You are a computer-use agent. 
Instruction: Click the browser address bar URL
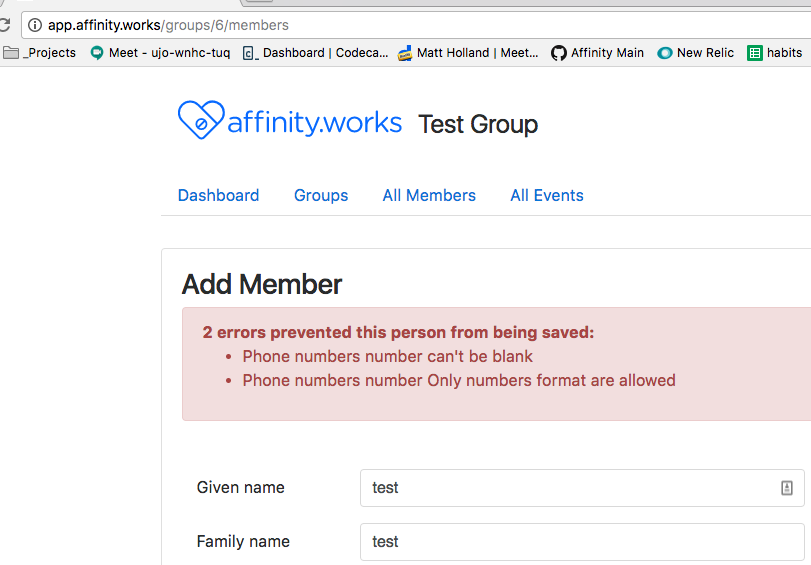(168, 25)
